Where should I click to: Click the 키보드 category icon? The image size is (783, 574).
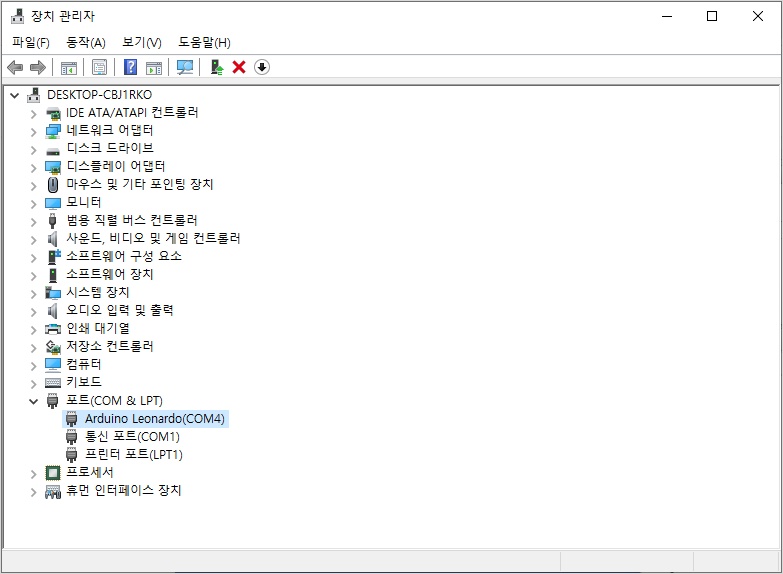coord(53,383)
